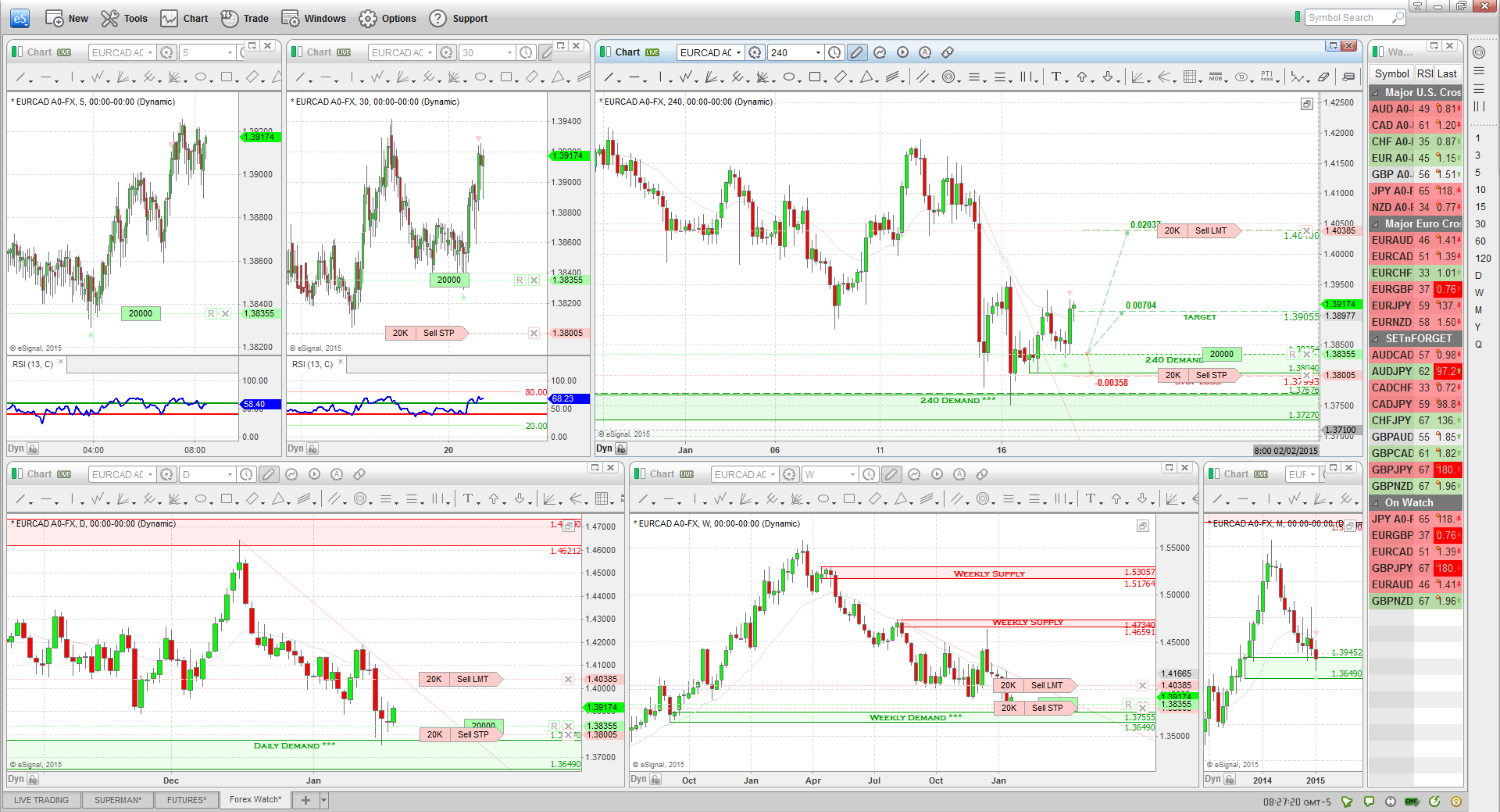Select ellipse drawing tool in 240 chart
This screenshot has height=812, width=1500.
click(789, 77)
